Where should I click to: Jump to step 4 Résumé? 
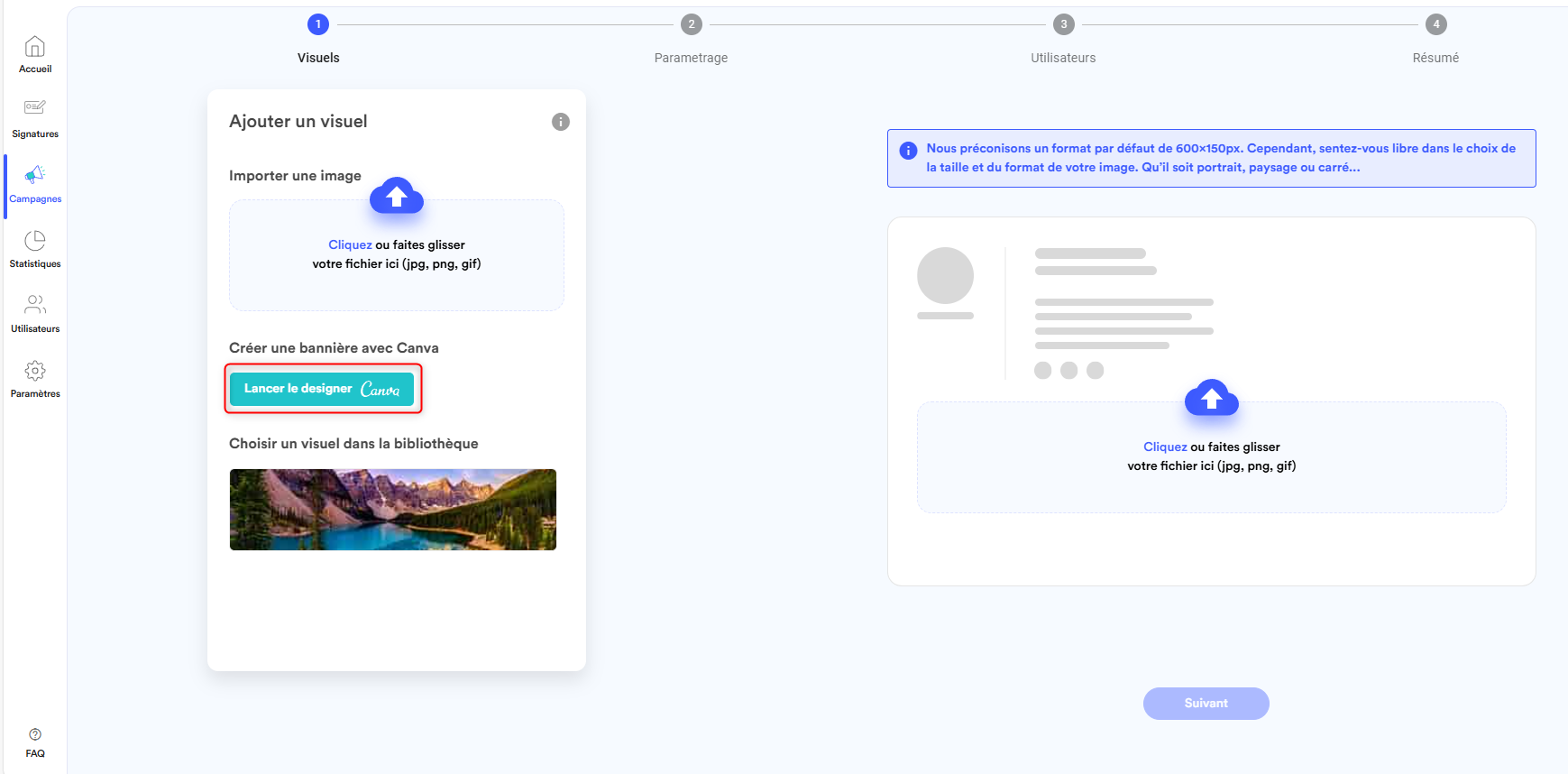(1435, 24)
